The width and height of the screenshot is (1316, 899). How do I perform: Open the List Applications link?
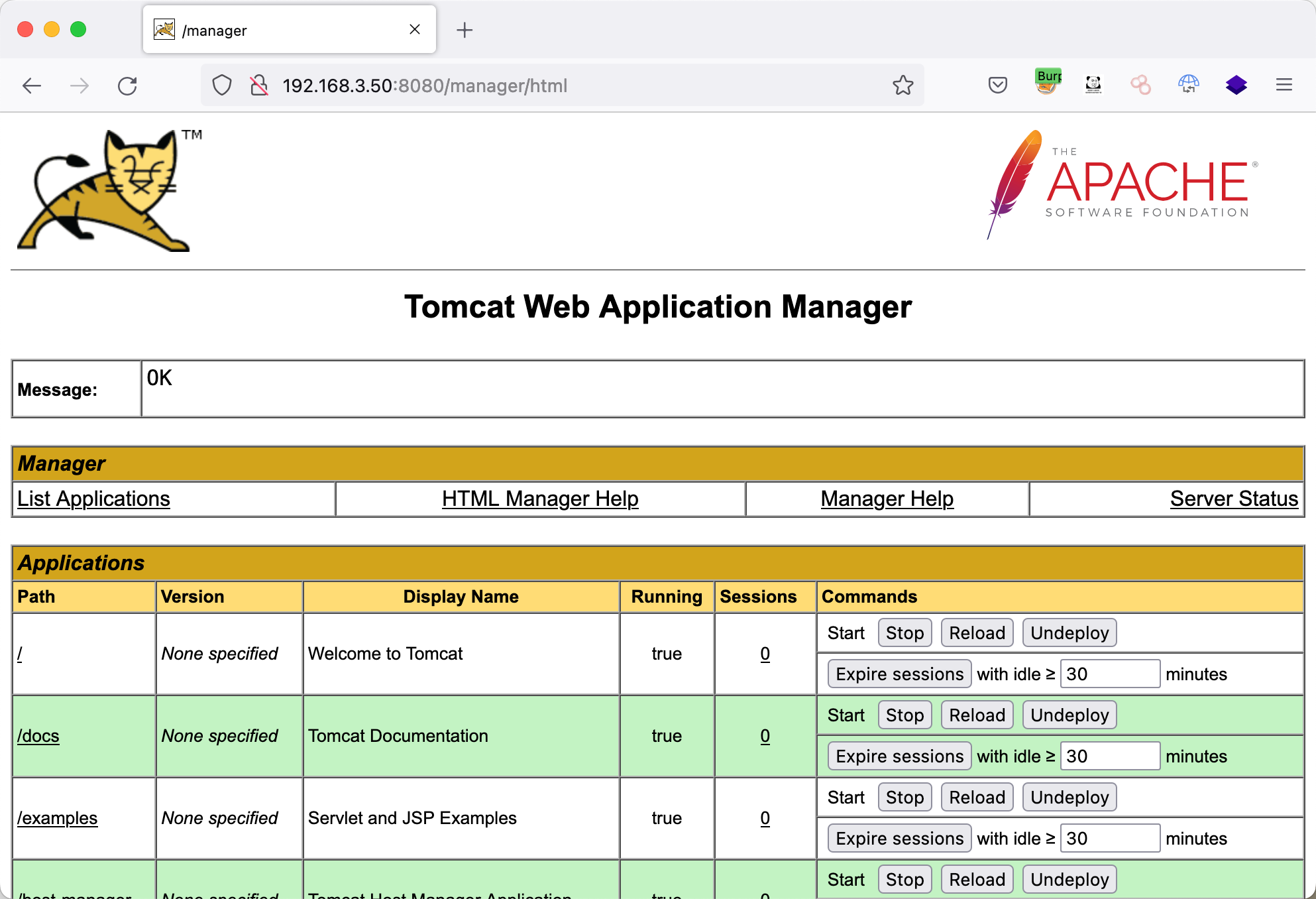pyautogui.click(x=93, y=499)
